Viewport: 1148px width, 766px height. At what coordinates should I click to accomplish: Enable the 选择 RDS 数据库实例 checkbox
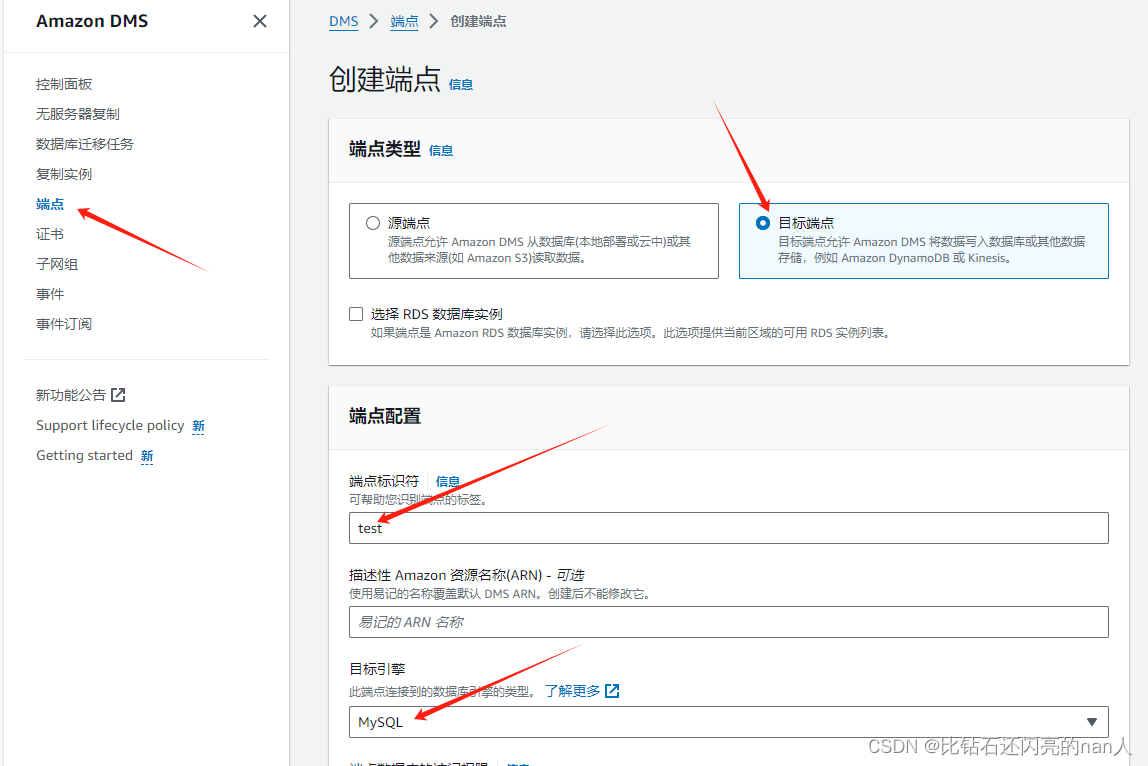click(356, 314)
